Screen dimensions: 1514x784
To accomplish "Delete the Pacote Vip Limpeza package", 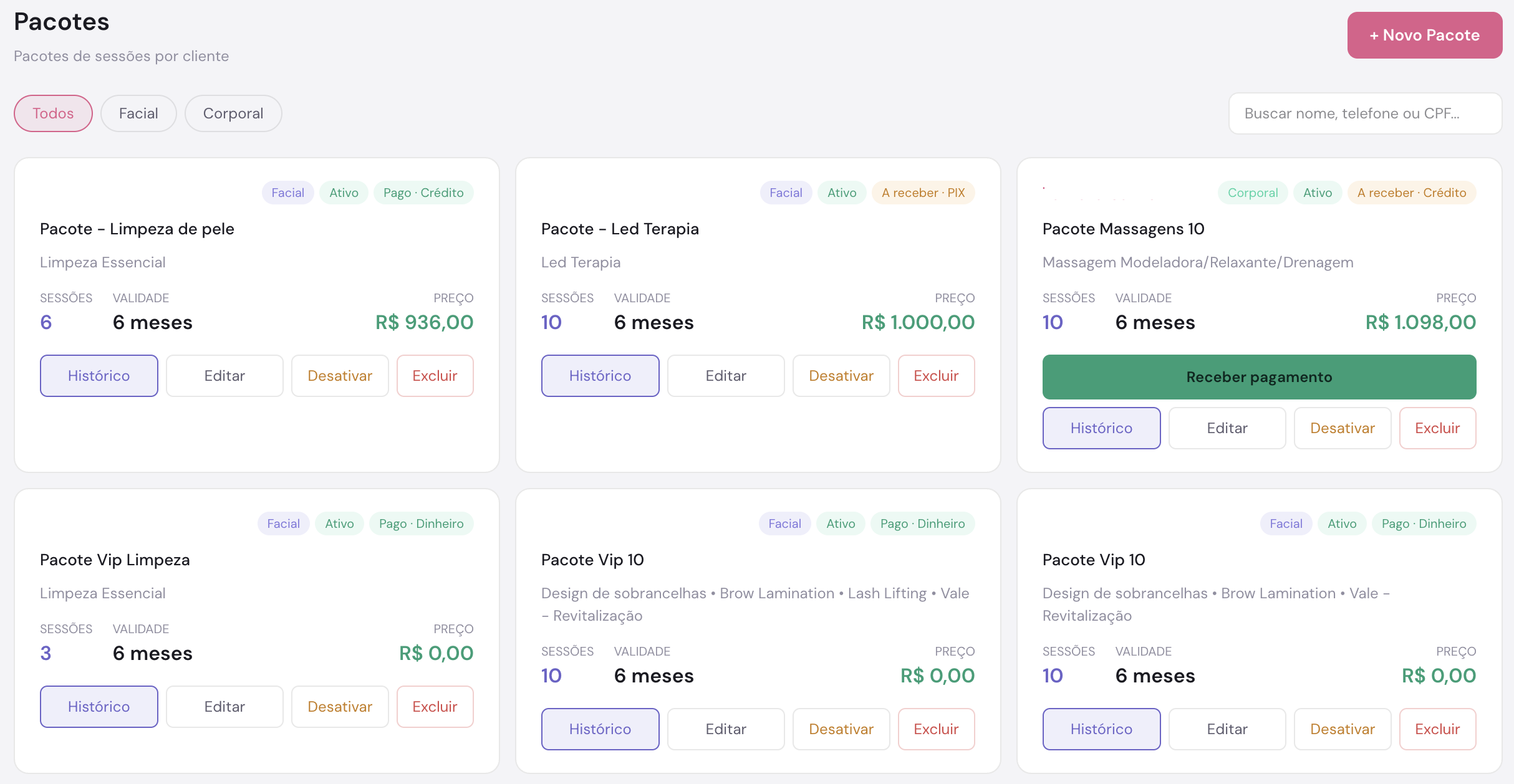I will tap(435, 707).
